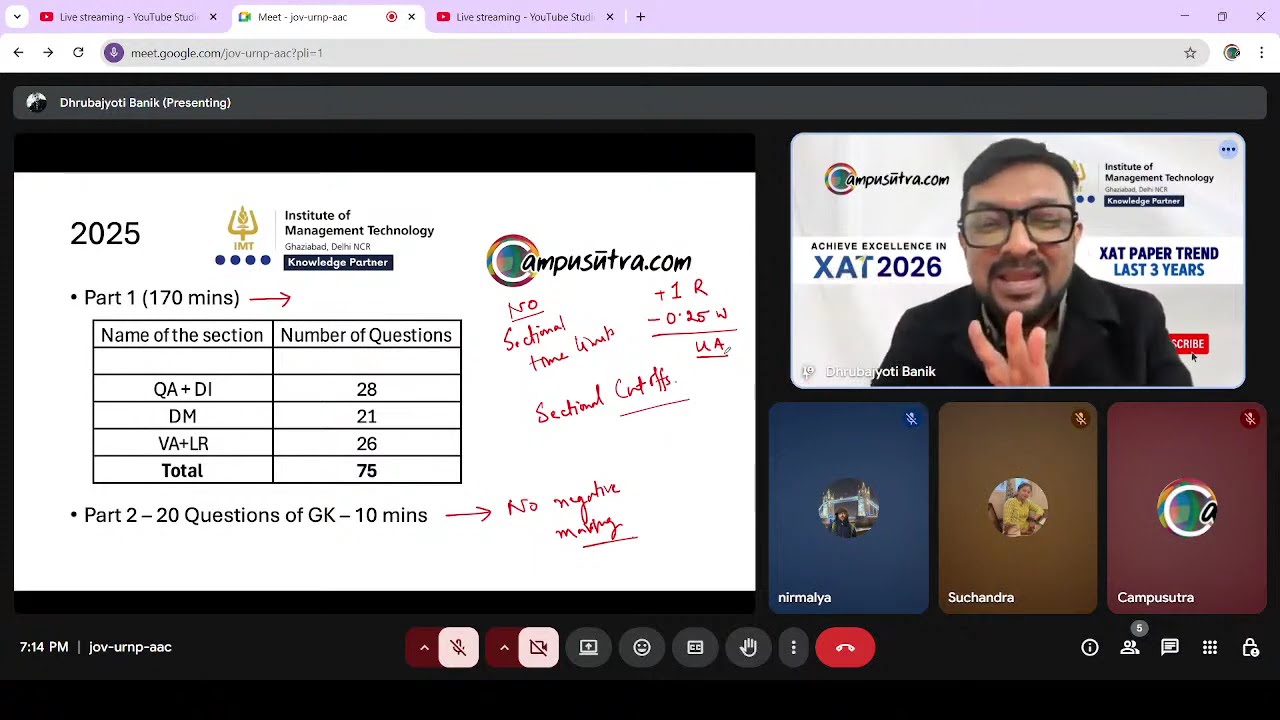
Task: Switch to last Live streaming YouTube Studio tab
Action: point(525,17)
